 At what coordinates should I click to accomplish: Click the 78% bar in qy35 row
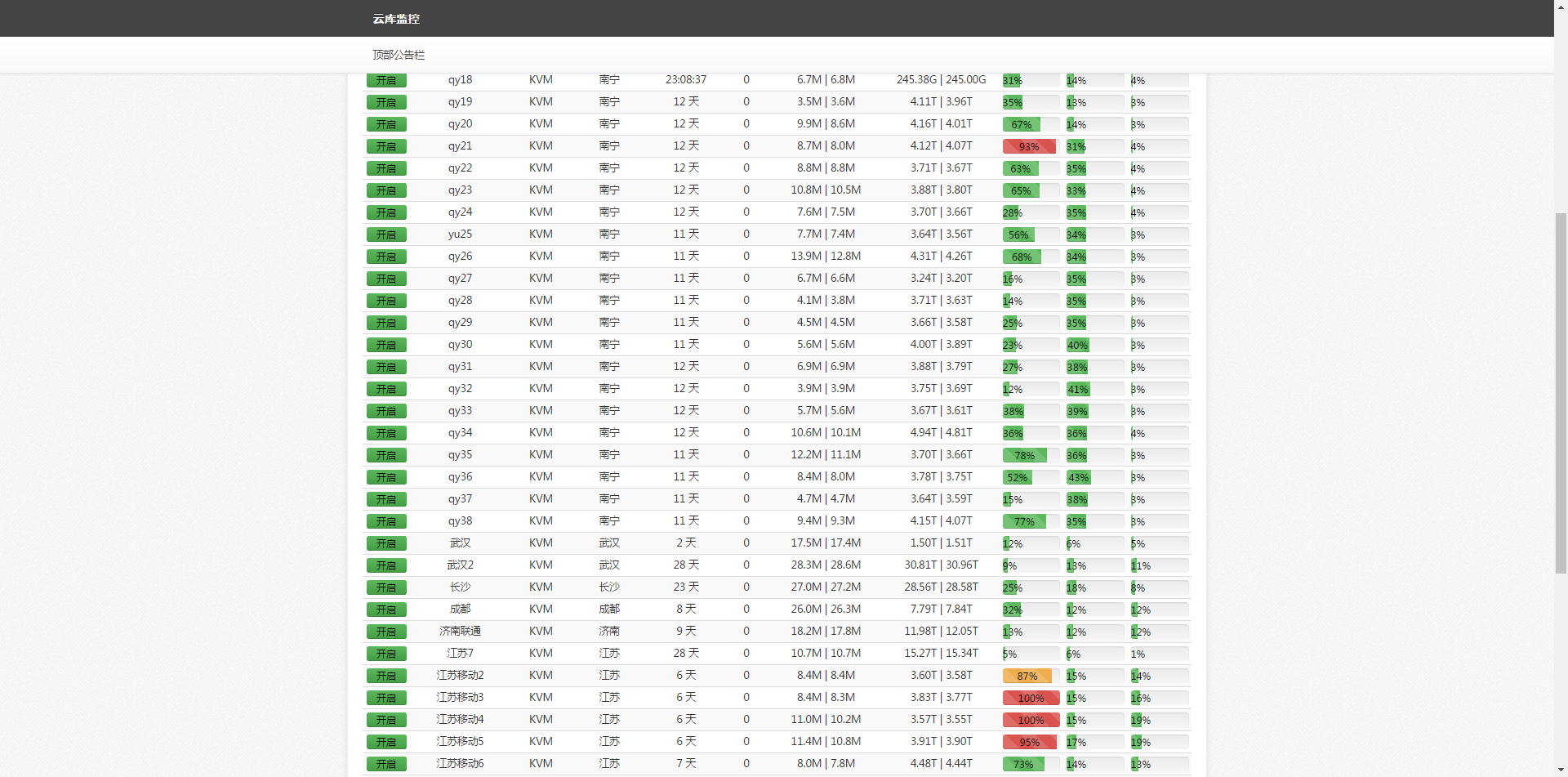[x=1025, y=455]
